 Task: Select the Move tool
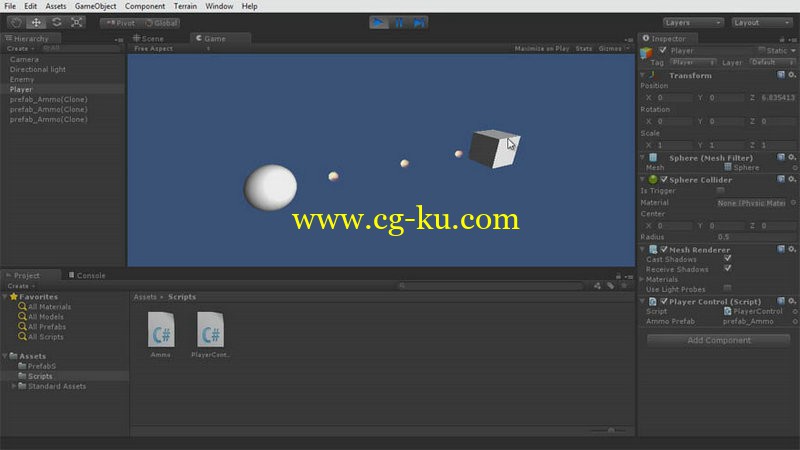click(36, 22)
